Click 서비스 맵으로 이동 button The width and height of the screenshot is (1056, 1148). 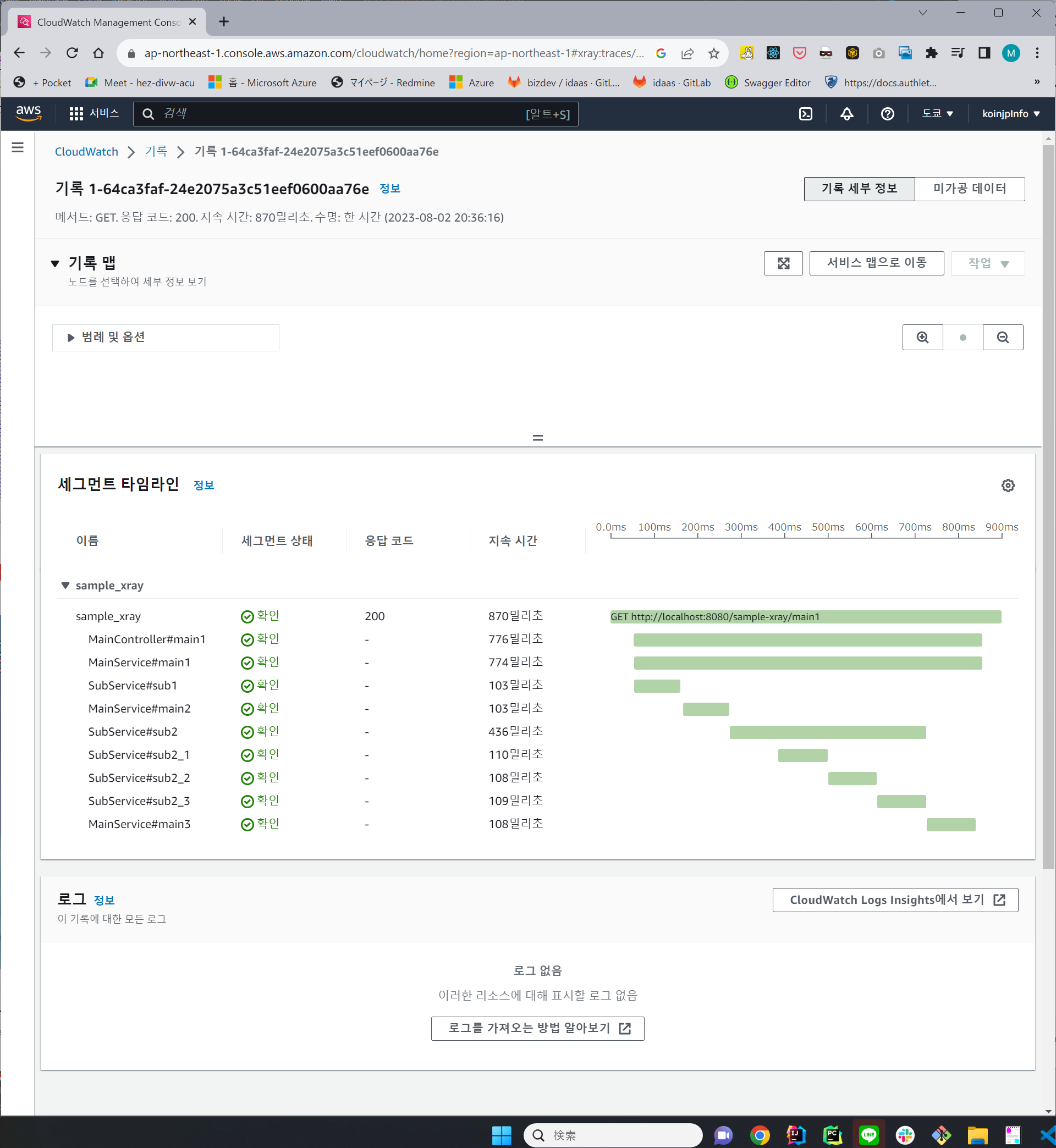(876, 263)
